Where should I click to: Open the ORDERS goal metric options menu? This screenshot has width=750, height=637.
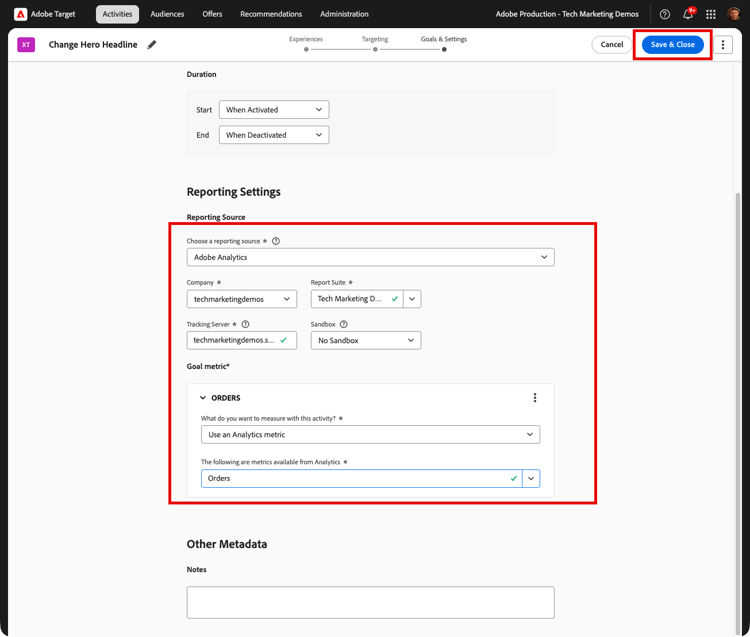tap(535, 397)
